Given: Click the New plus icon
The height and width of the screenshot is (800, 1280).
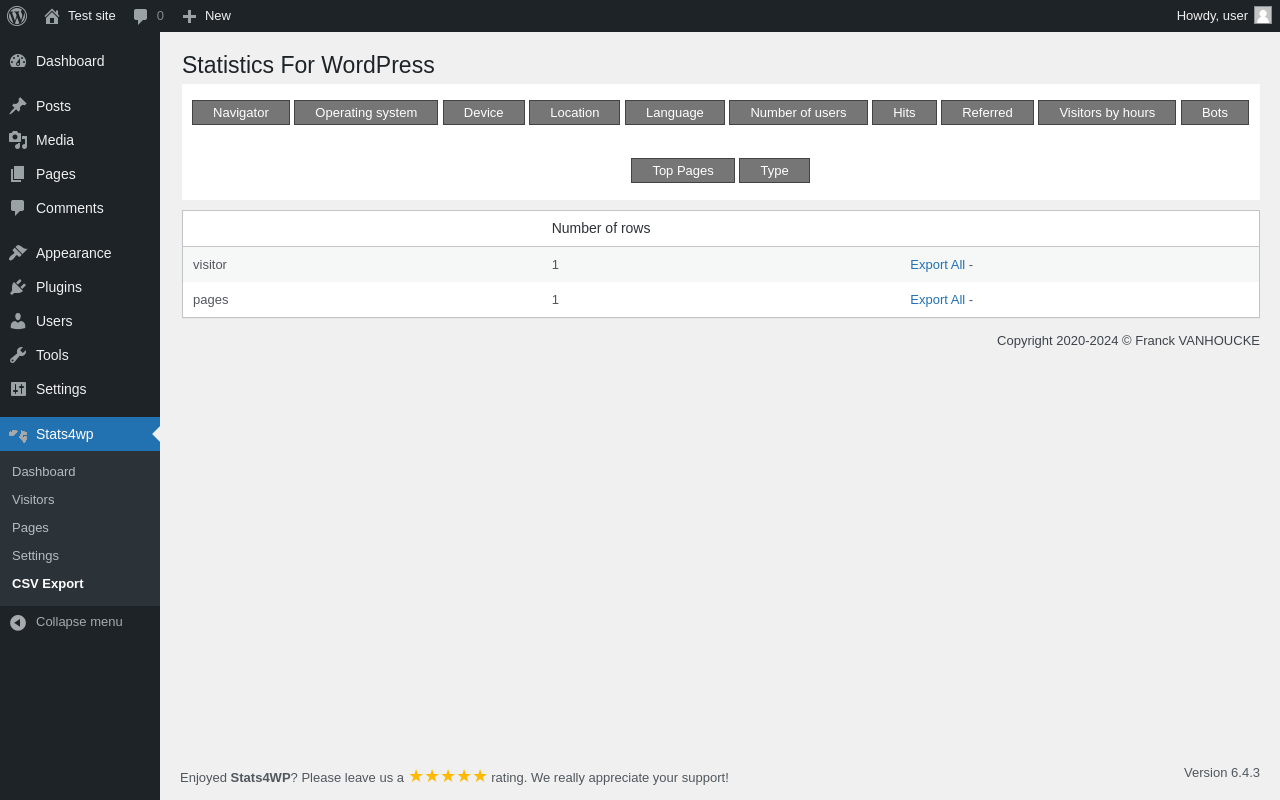Looking at the screenshot, I should (x=189, y=16).
